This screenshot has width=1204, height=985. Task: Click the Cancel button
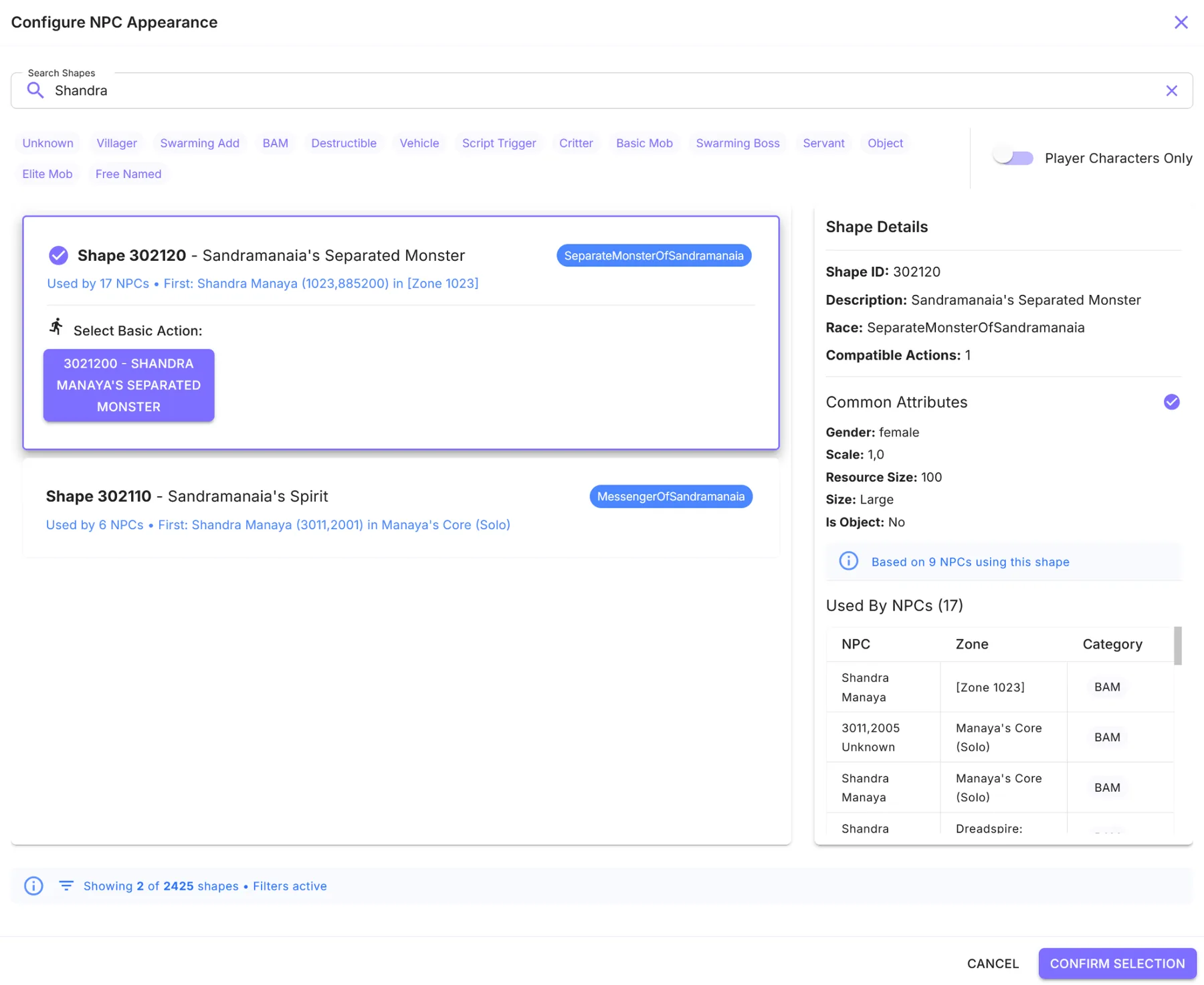pyautogui.click(x=993, y=964)
